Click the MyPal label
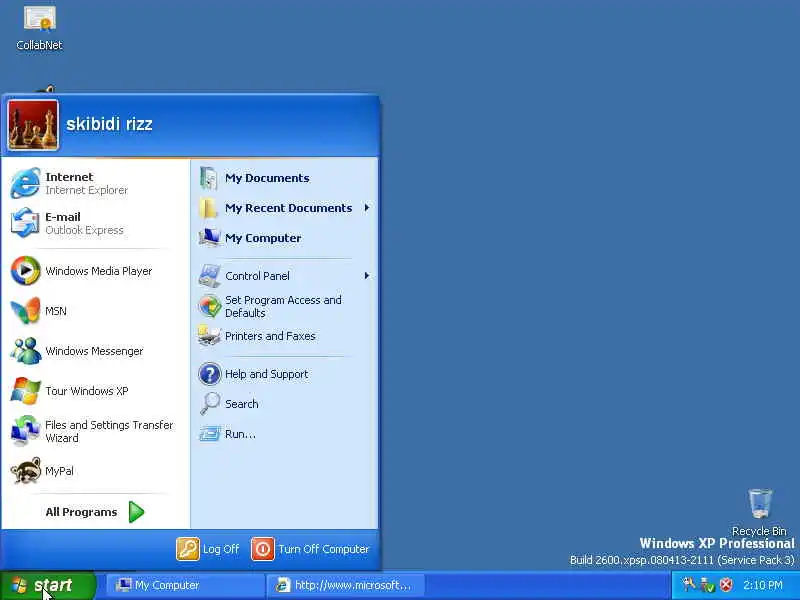Screen dimensions: 800x600 (x=59, y=471)
